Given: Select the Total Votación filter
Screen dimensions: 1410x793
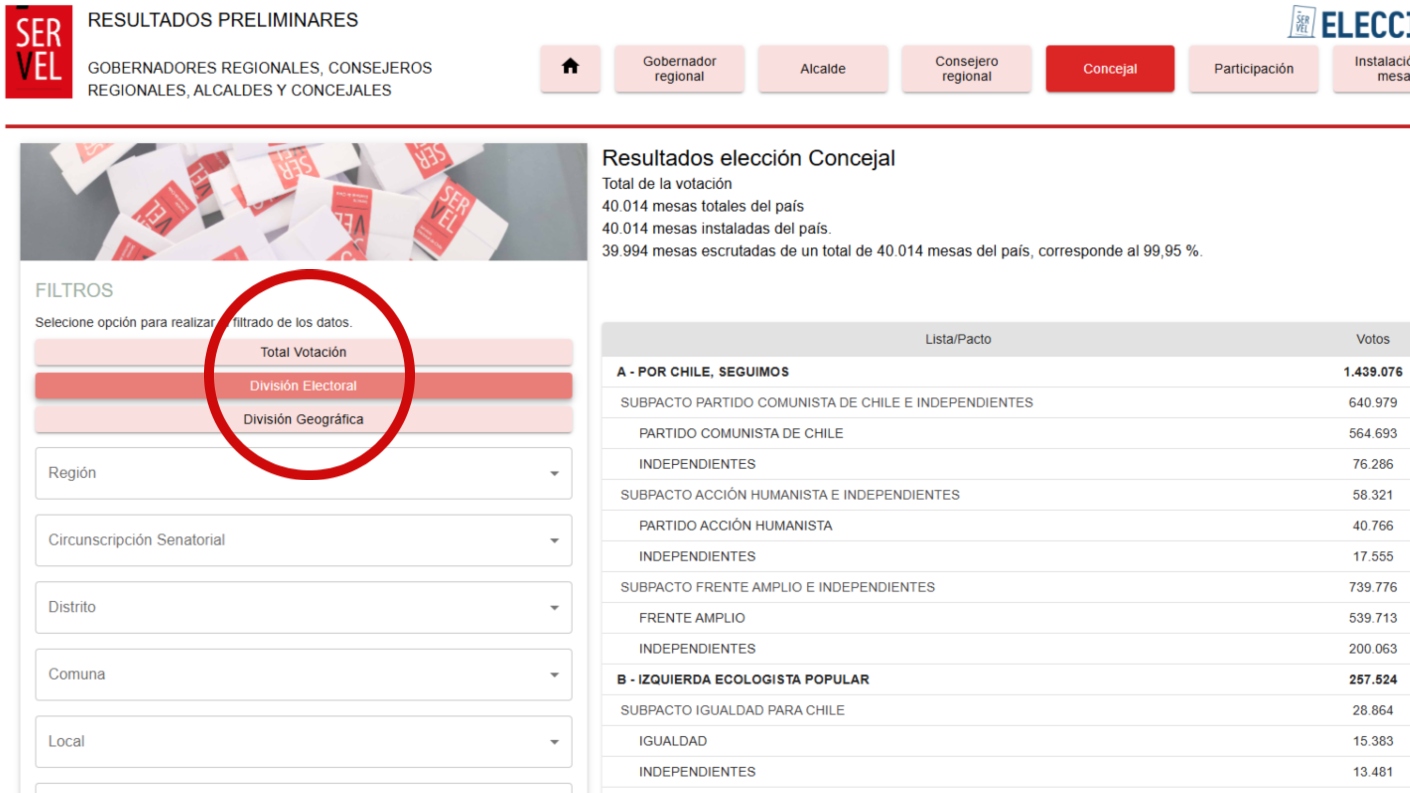Looking at the screenshot, I should pos(303,352).
